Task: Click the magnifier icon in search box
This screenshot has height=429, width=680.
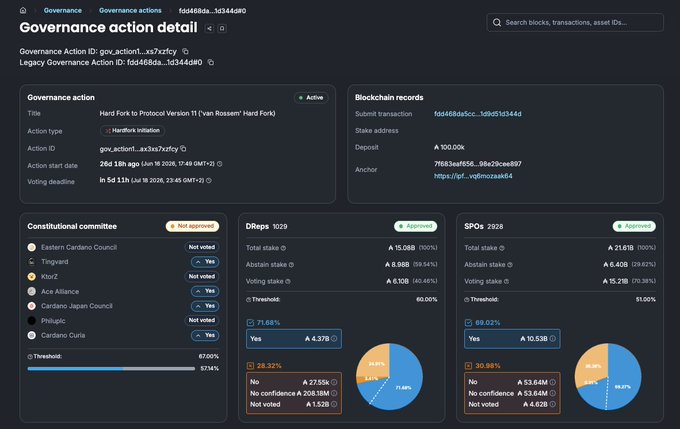Action: point(497,23)
